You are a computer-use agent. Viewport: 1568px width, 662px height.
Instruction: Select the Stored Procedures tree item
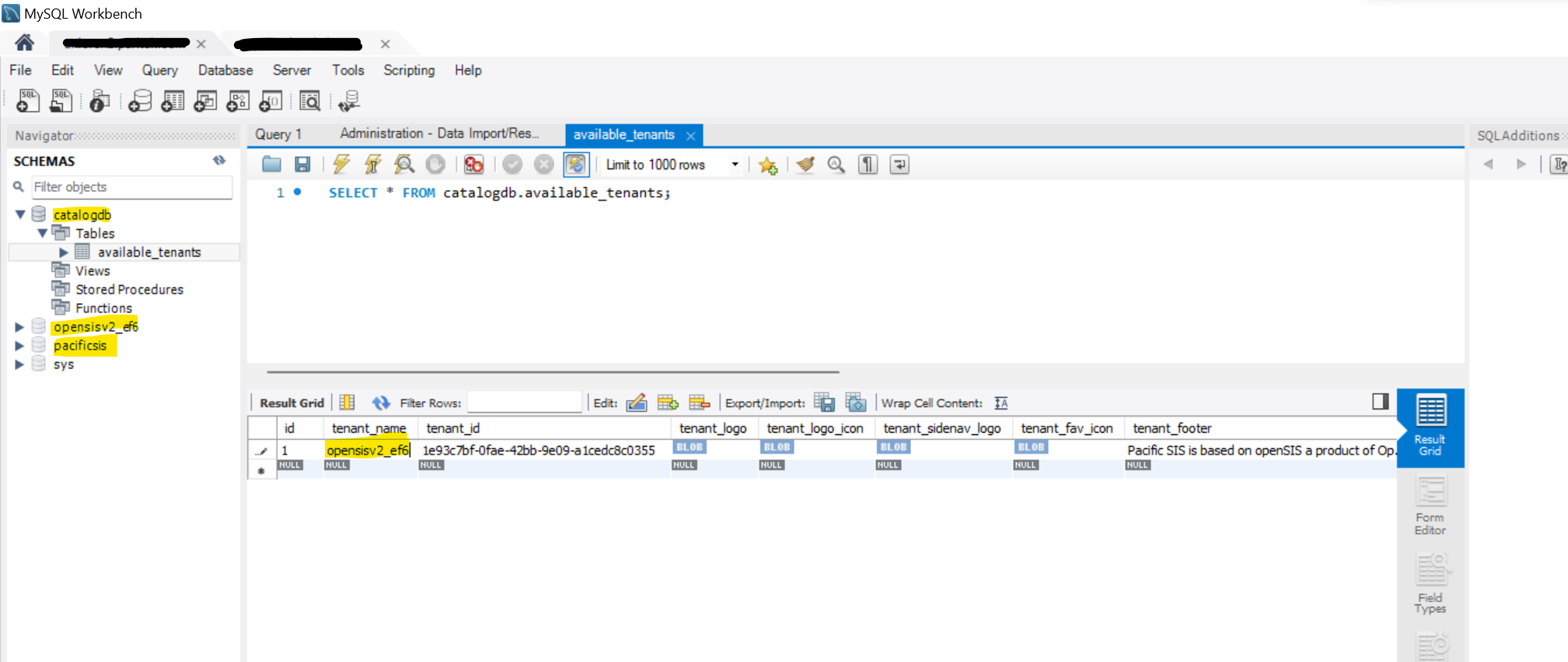coord(129,290)
